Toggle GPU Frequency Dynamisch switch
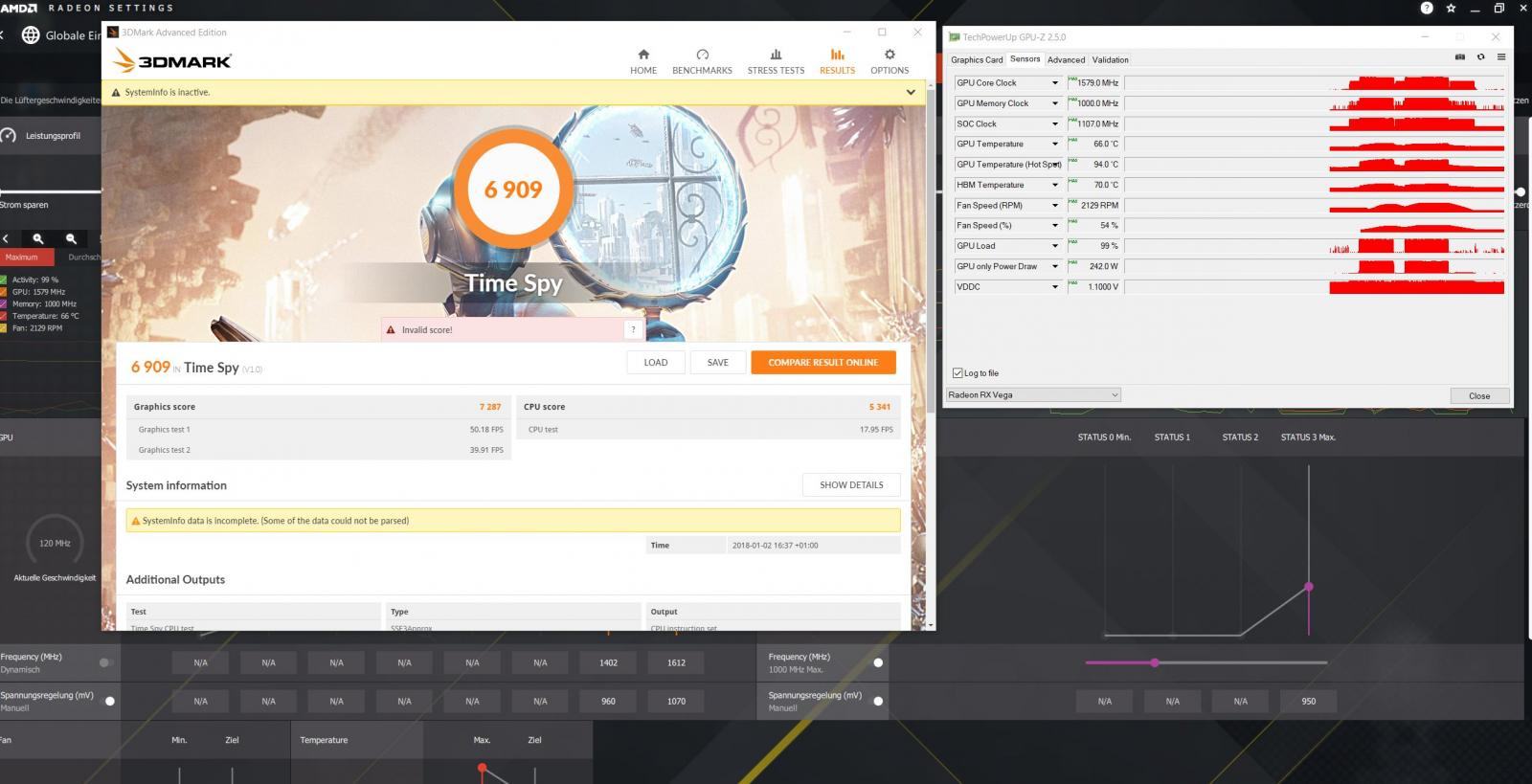The image size is (1532, 784). 106,662
